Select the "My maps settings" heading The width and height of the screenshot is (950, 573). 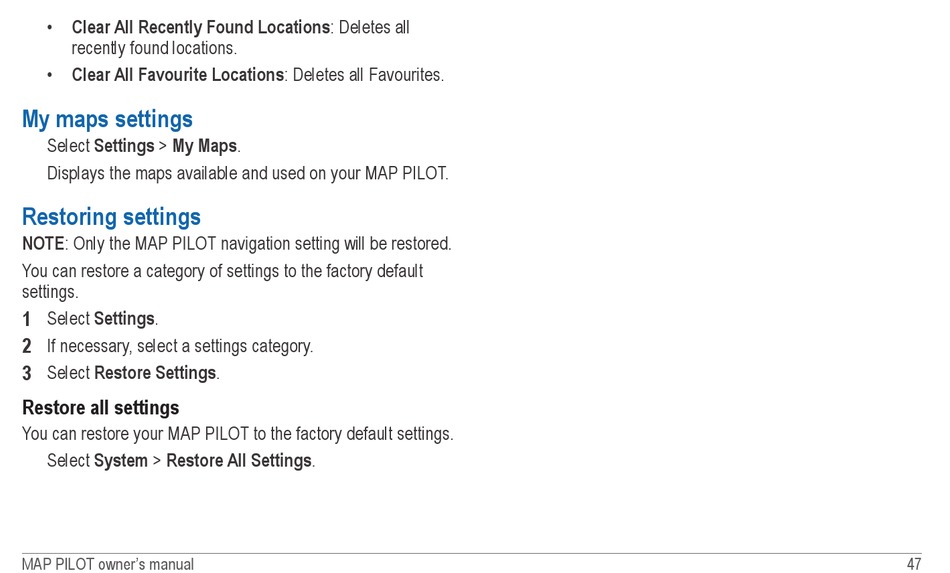tap(107, 120)
